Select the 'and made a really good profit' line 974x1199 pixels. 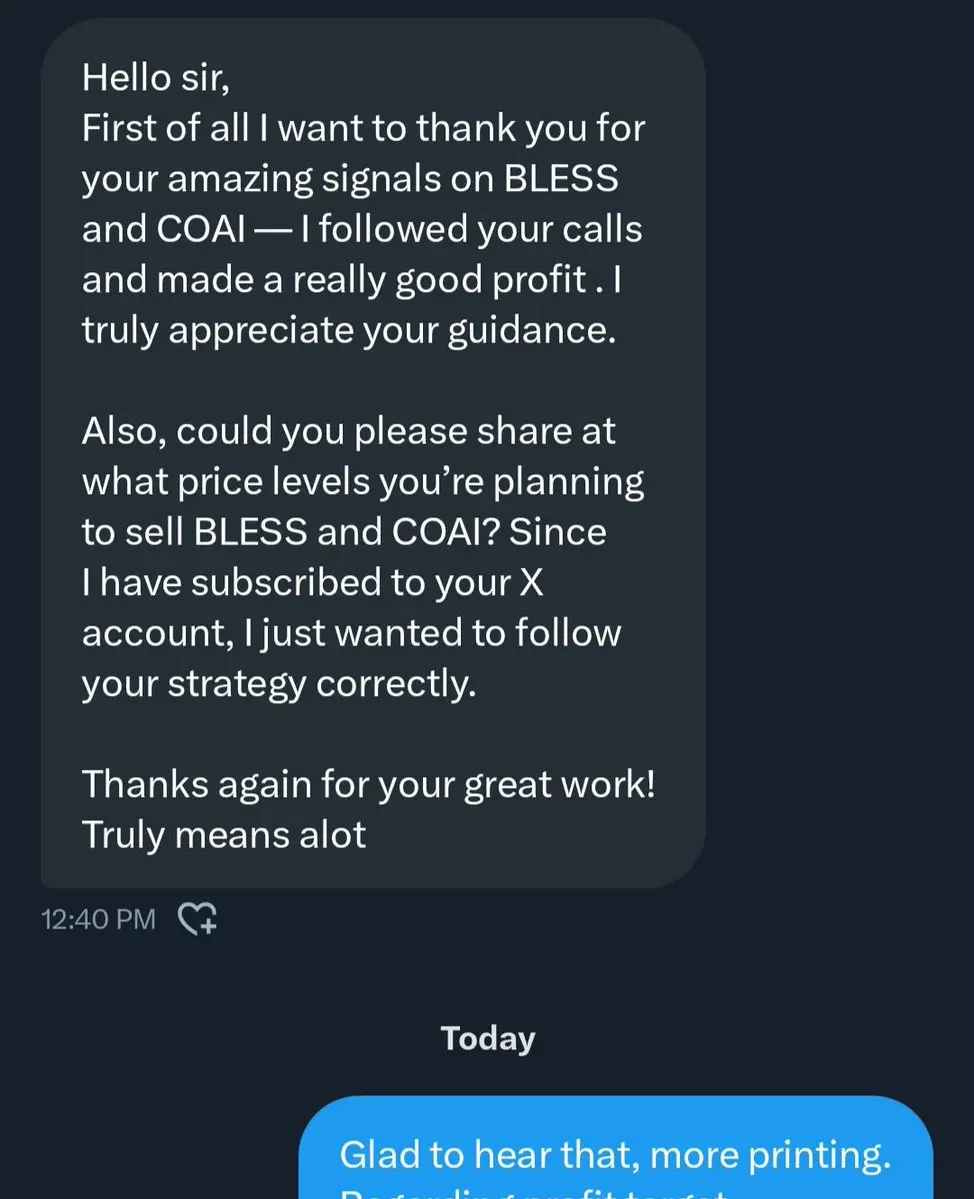point(352,280)
